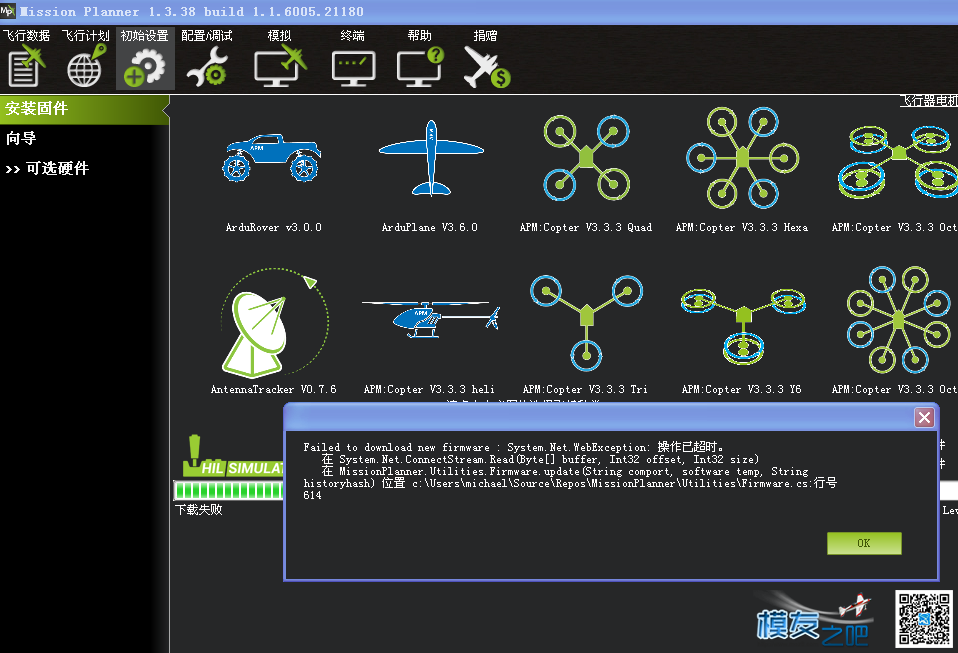
Task: Click the APM:Copter V3.3.3 heli label
Action: [x=429, y=389]
